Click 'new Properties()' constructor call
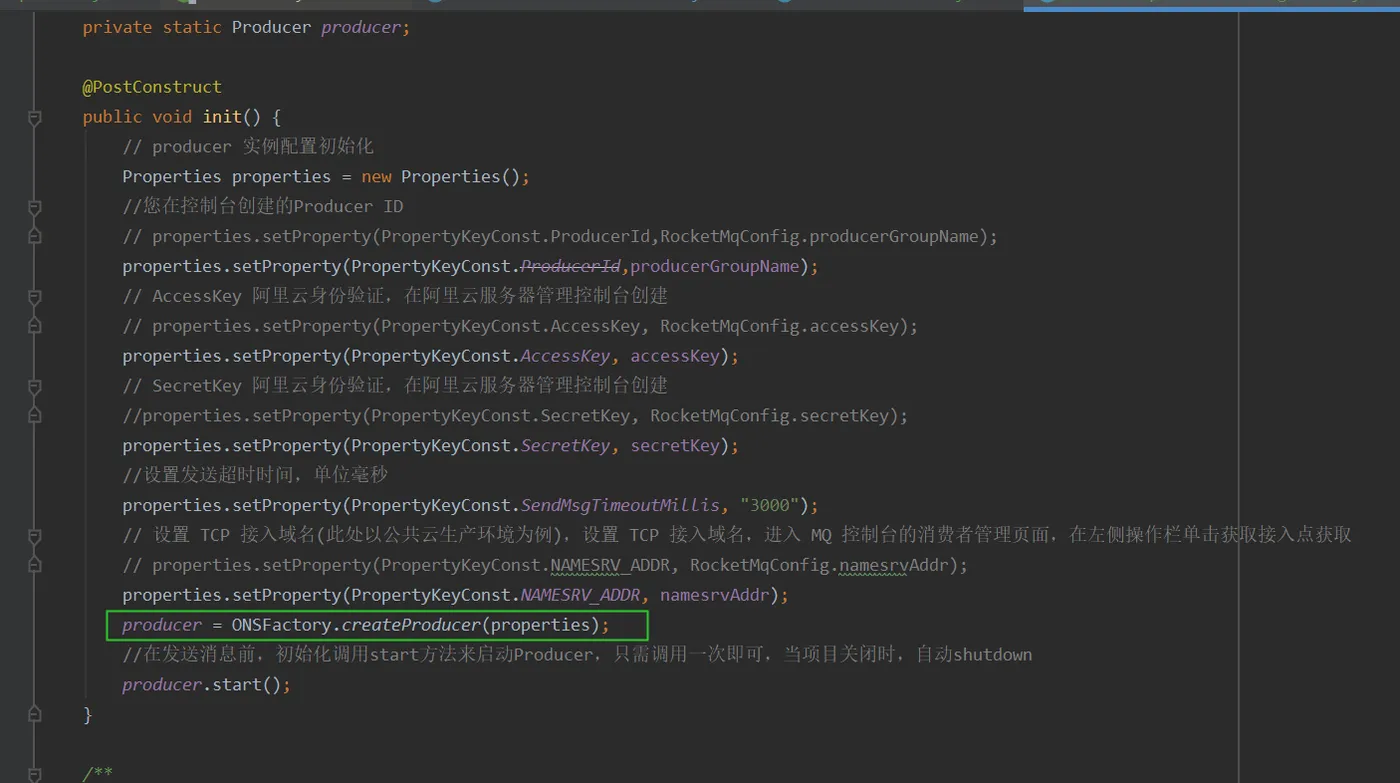The width and height of the screenshot is (1400, 783). click(441, 176)
